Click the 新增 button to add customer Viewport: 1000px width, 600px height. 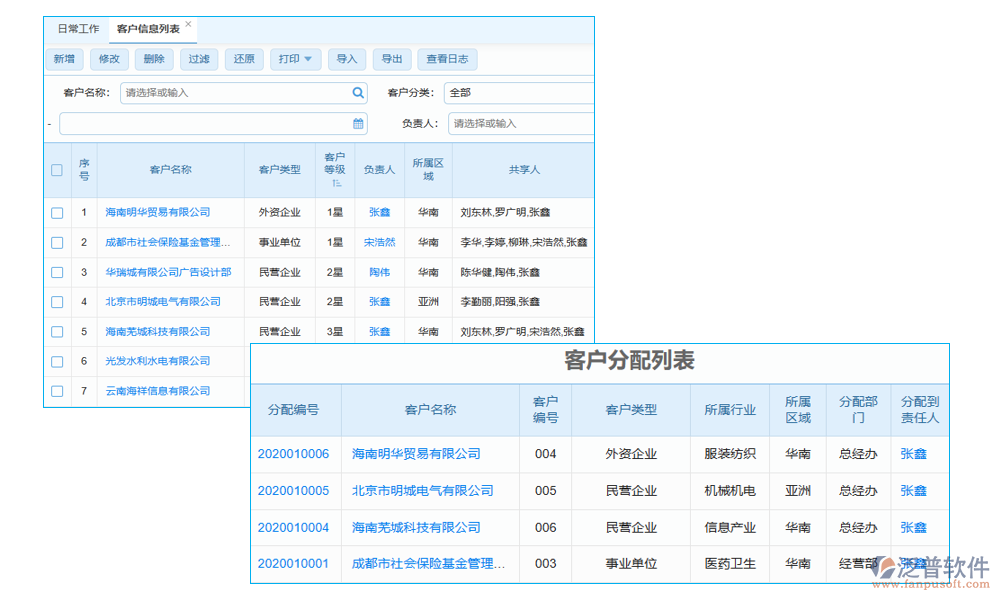(64, 59)
